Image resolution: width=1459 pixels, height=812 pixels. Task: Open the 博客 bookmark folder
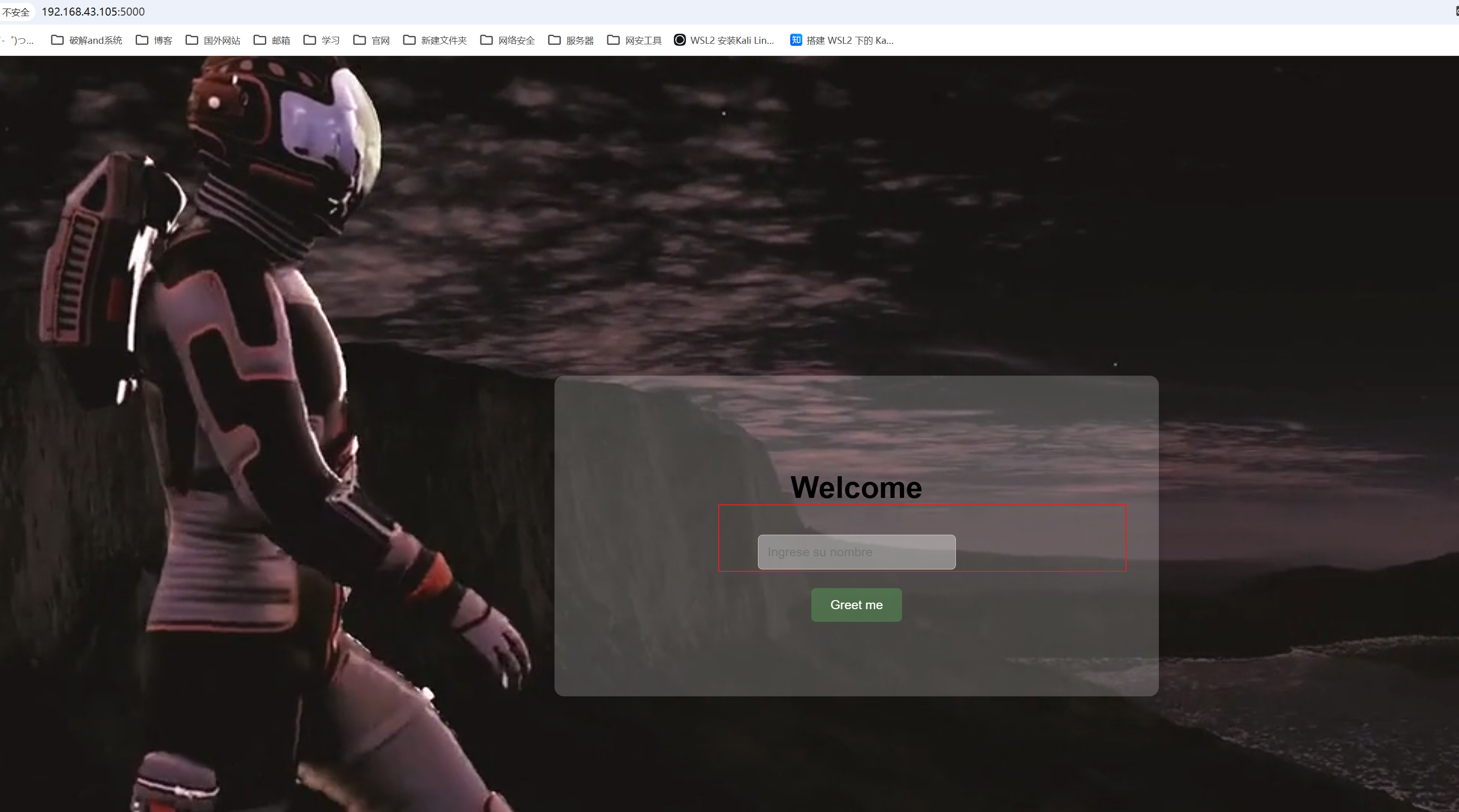pos(154,40)
